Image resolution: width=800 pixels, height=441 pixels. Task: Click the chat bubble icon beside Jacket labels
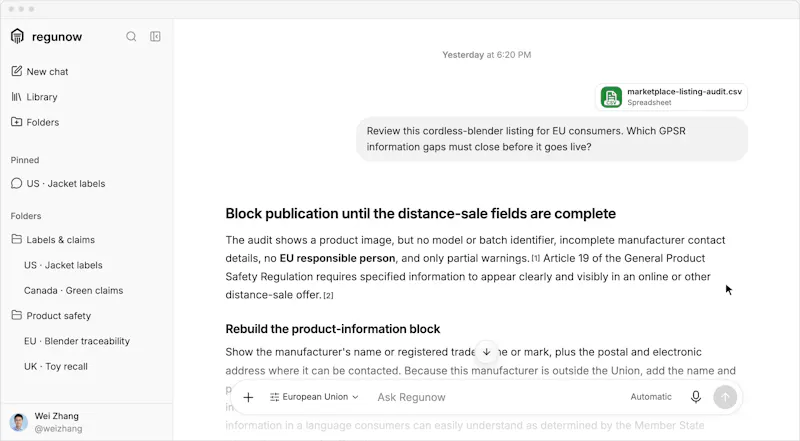[16, 183]
